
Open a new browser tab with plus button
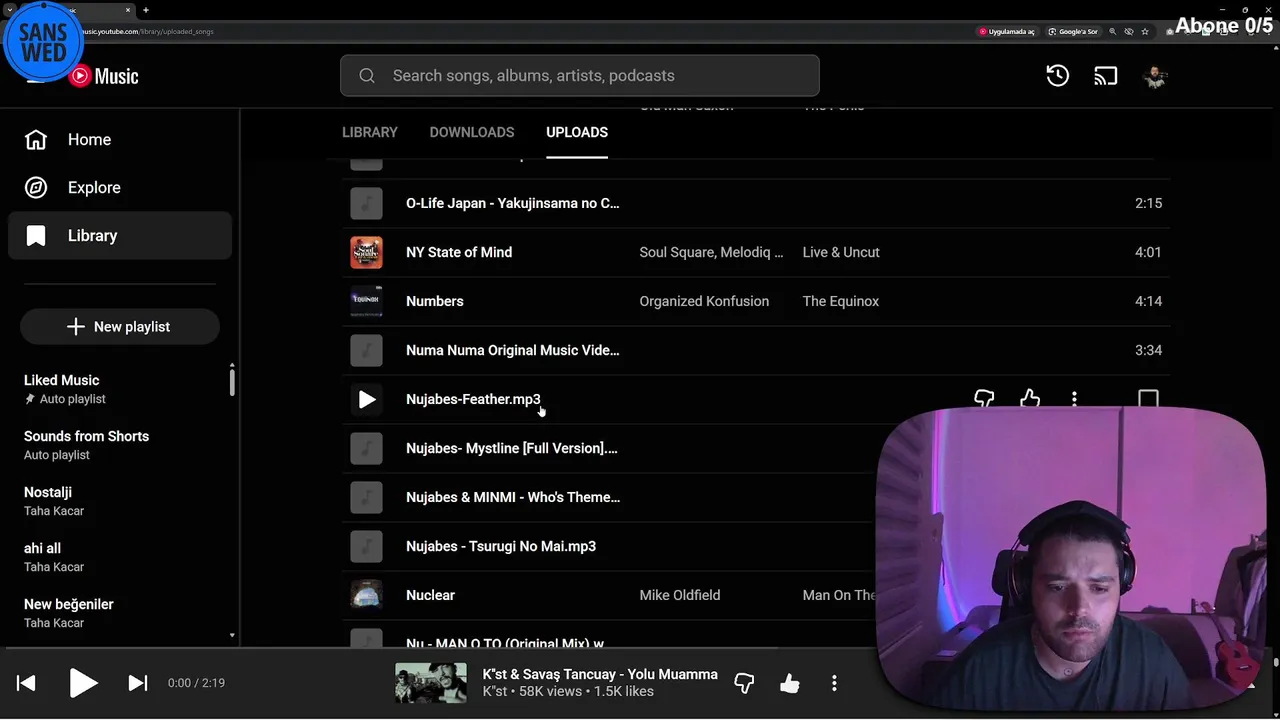click(x=146, y=10)
